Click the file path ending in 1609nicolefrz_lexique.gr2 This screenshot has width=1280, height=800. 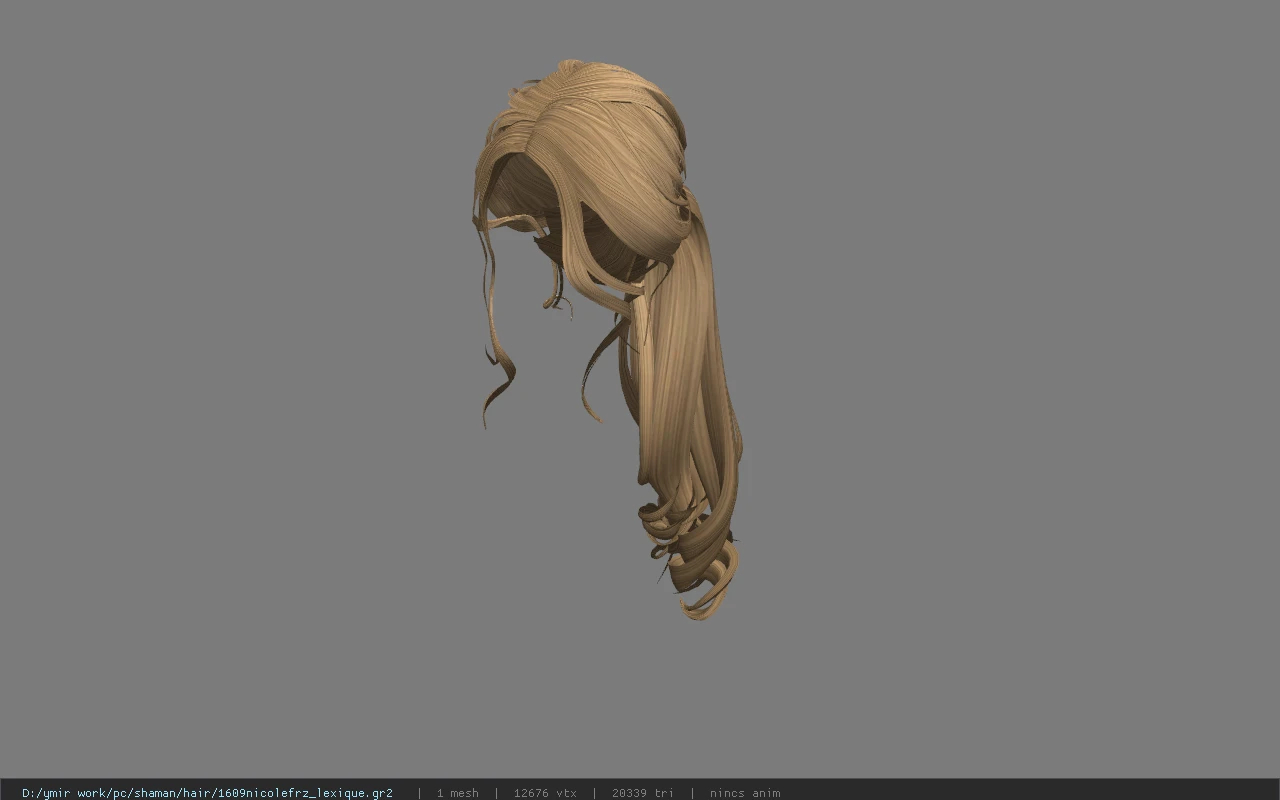click(x=207, y=793)
